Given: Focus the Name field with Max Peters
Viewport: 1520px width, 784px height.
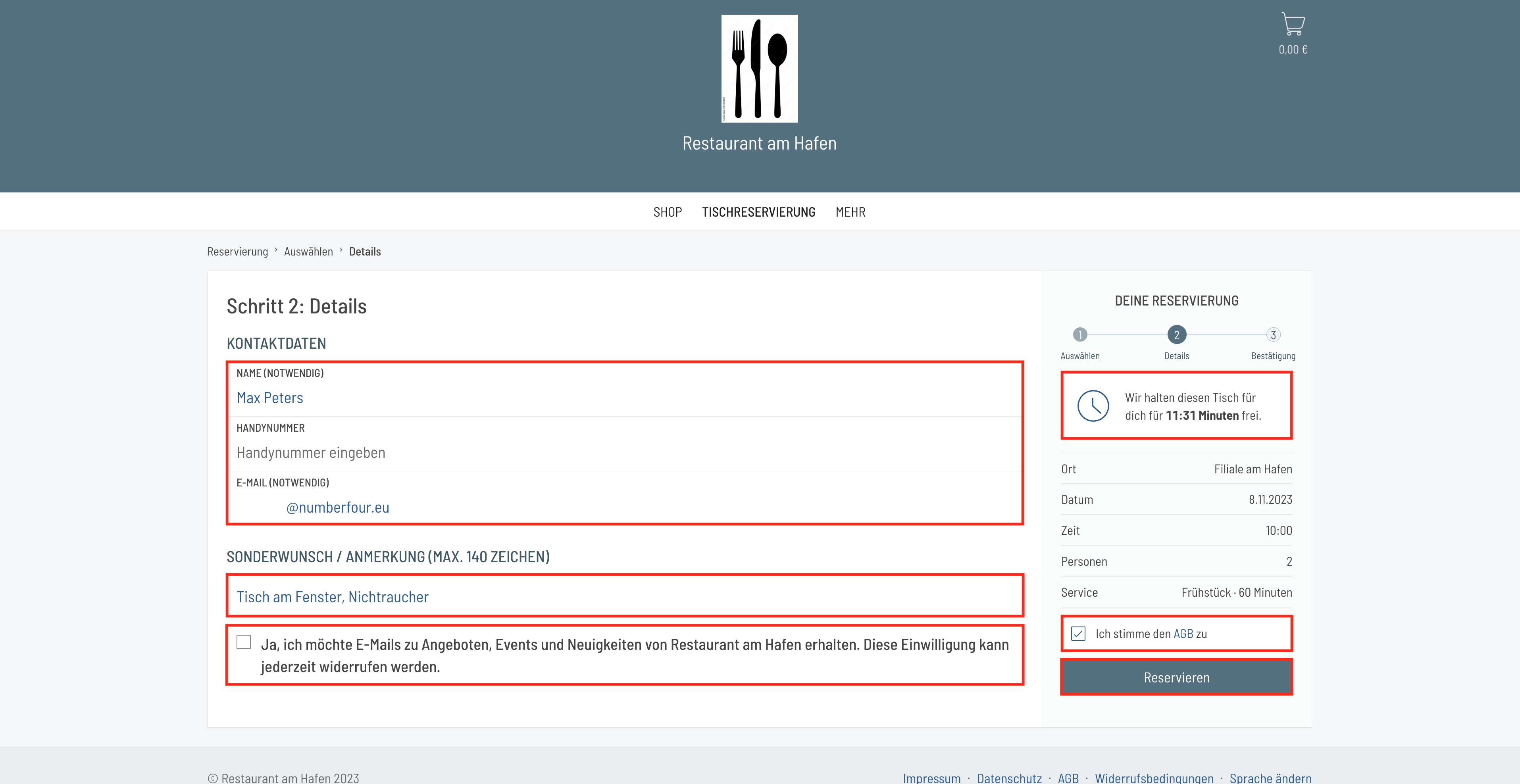Looking at the screenshot, I should [x=625, y=390].
